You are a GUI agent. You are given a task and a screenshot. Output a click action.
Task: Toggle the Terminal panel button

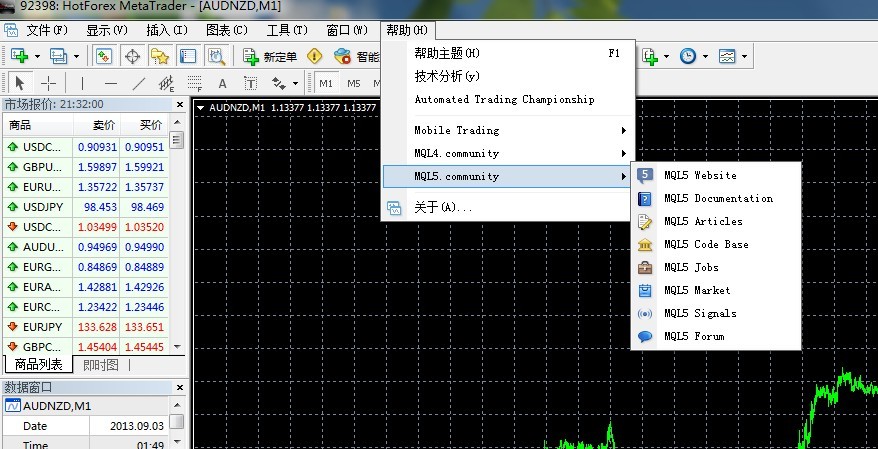point(188,56)
